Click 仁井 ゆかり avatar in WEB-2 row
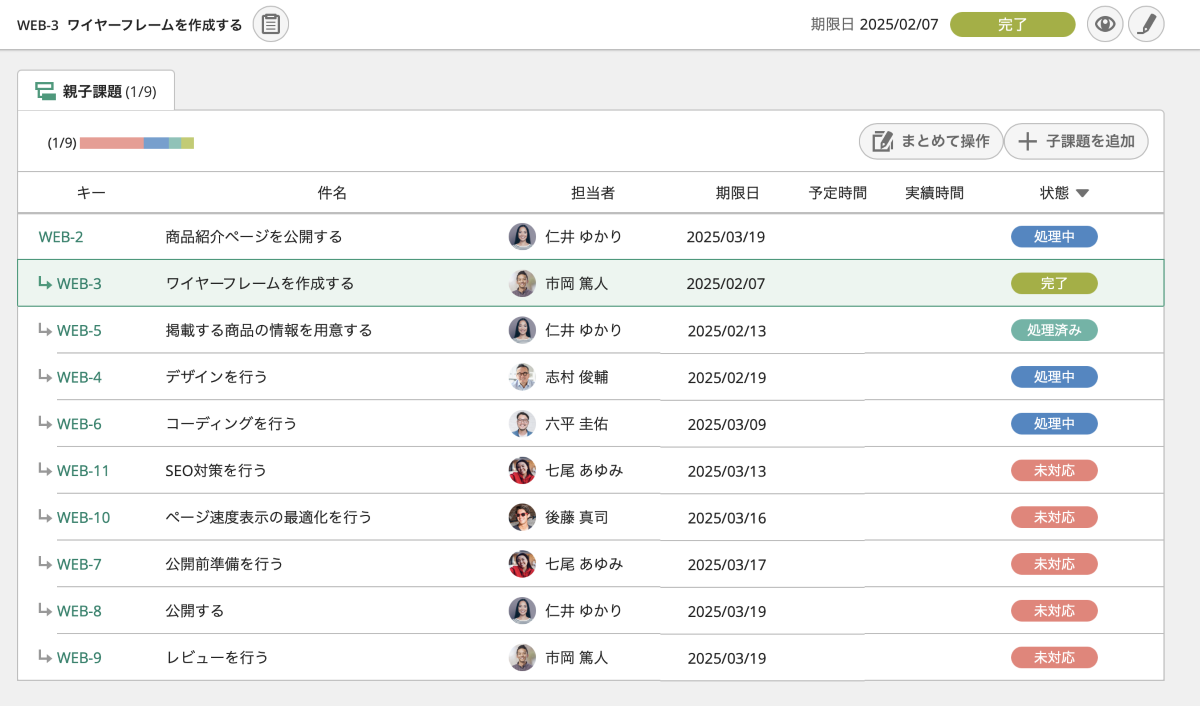Viewport: 1200px width, 706px height. pyautogui.click(x=522, y=236)
